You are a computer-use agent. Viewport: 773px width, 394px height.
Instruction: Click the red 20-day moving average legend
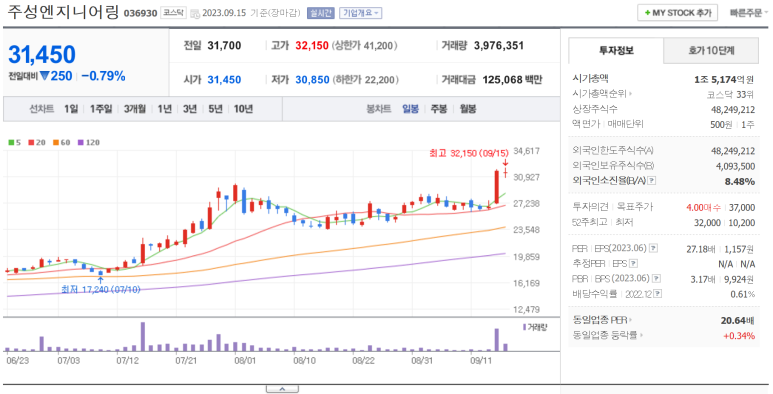37,143
